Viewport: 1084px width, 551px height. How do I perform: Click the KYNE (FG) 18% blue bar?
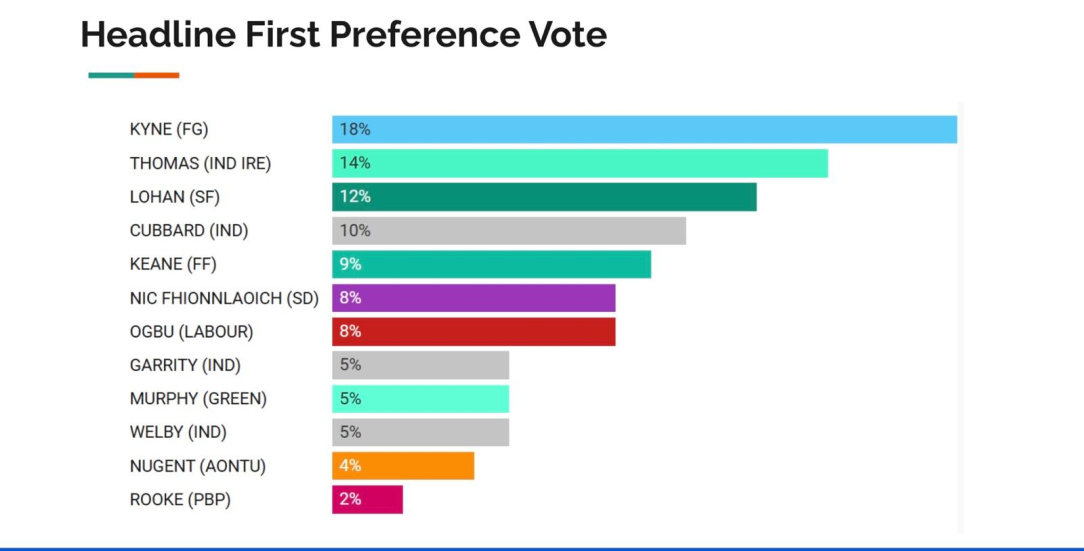(x=644, y=129)
